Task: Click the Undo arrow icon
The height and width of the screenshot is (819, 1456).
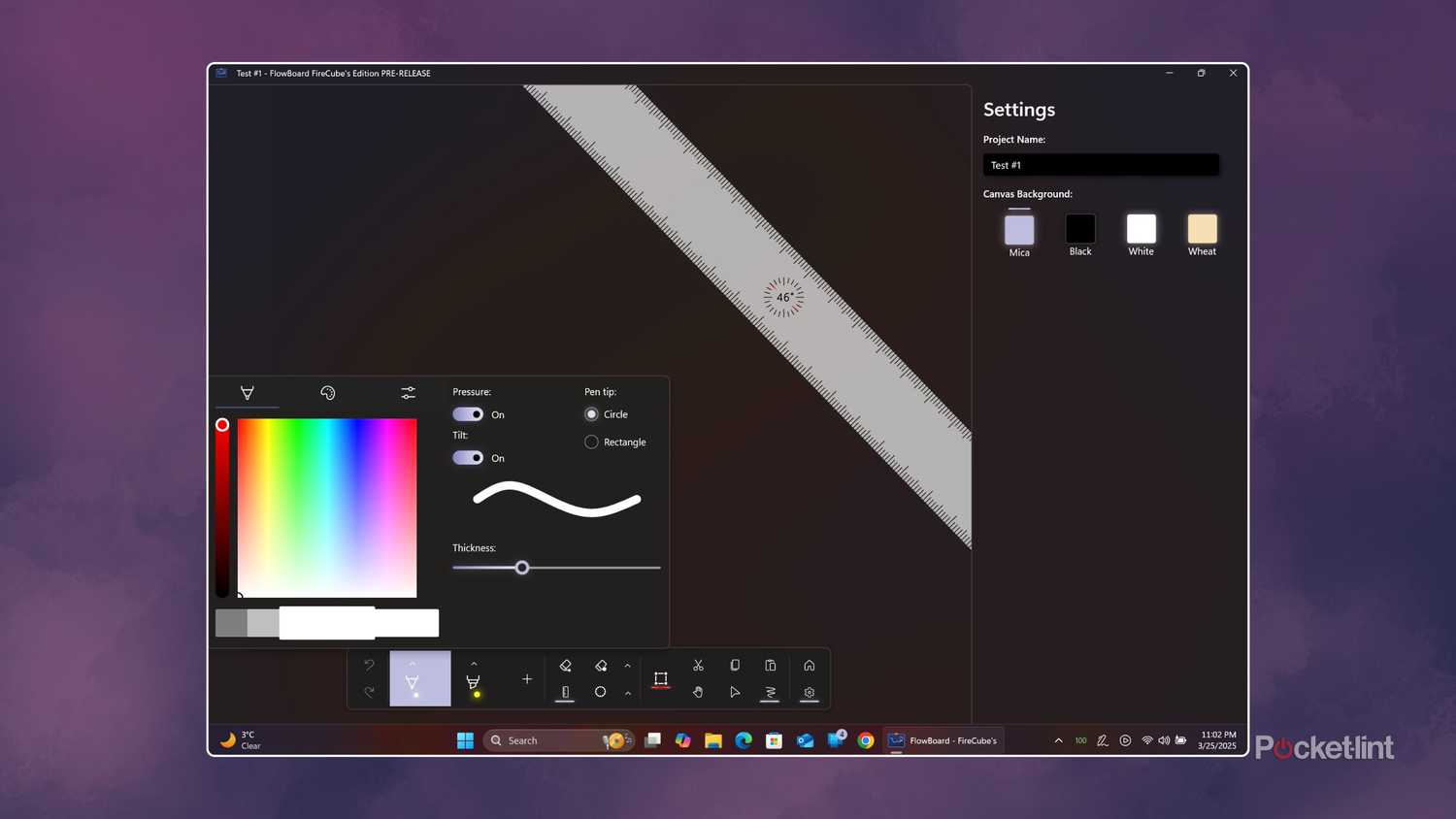Action: point(368,665)
